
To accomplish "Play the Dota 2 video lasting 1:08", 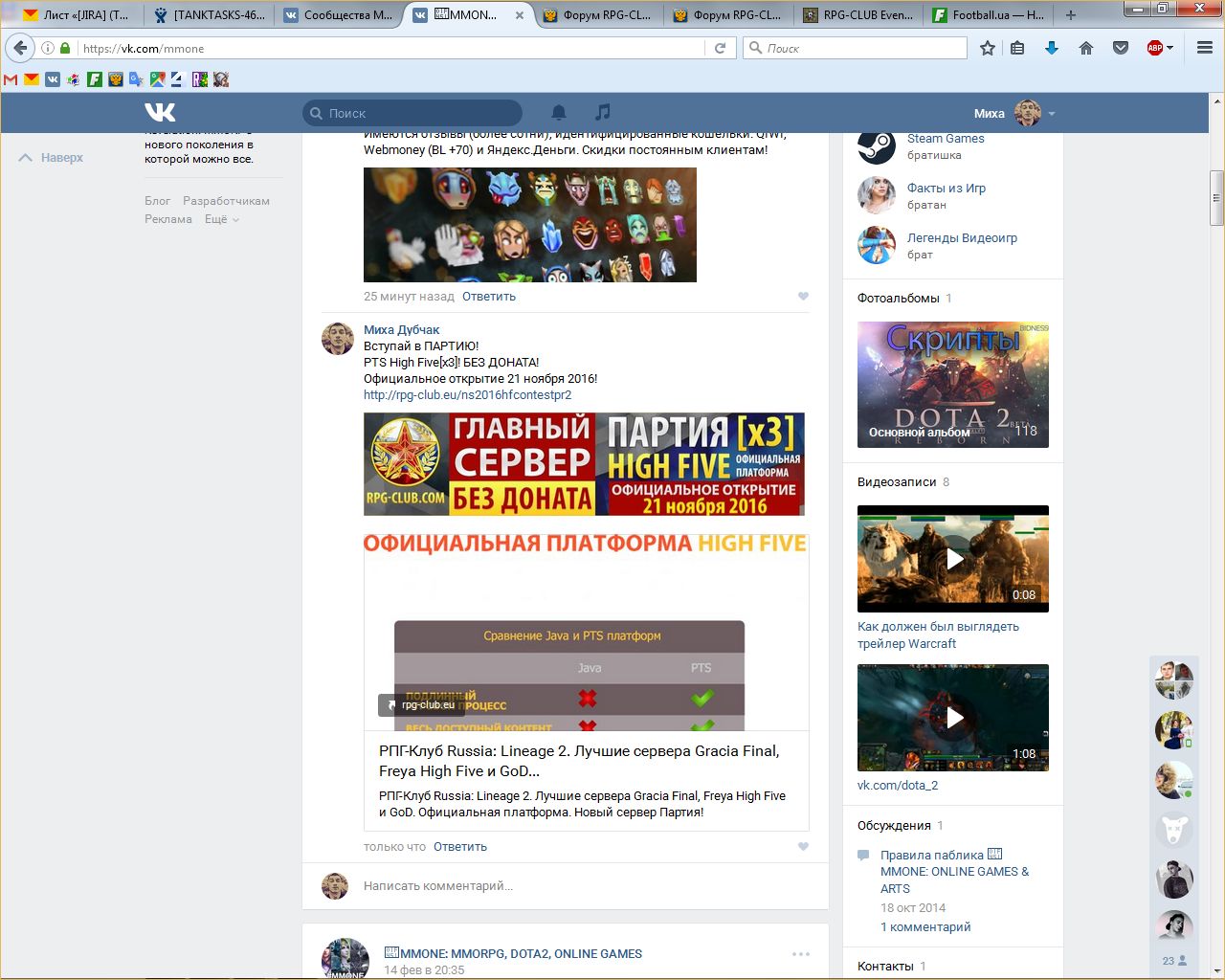I will (953, 718).
